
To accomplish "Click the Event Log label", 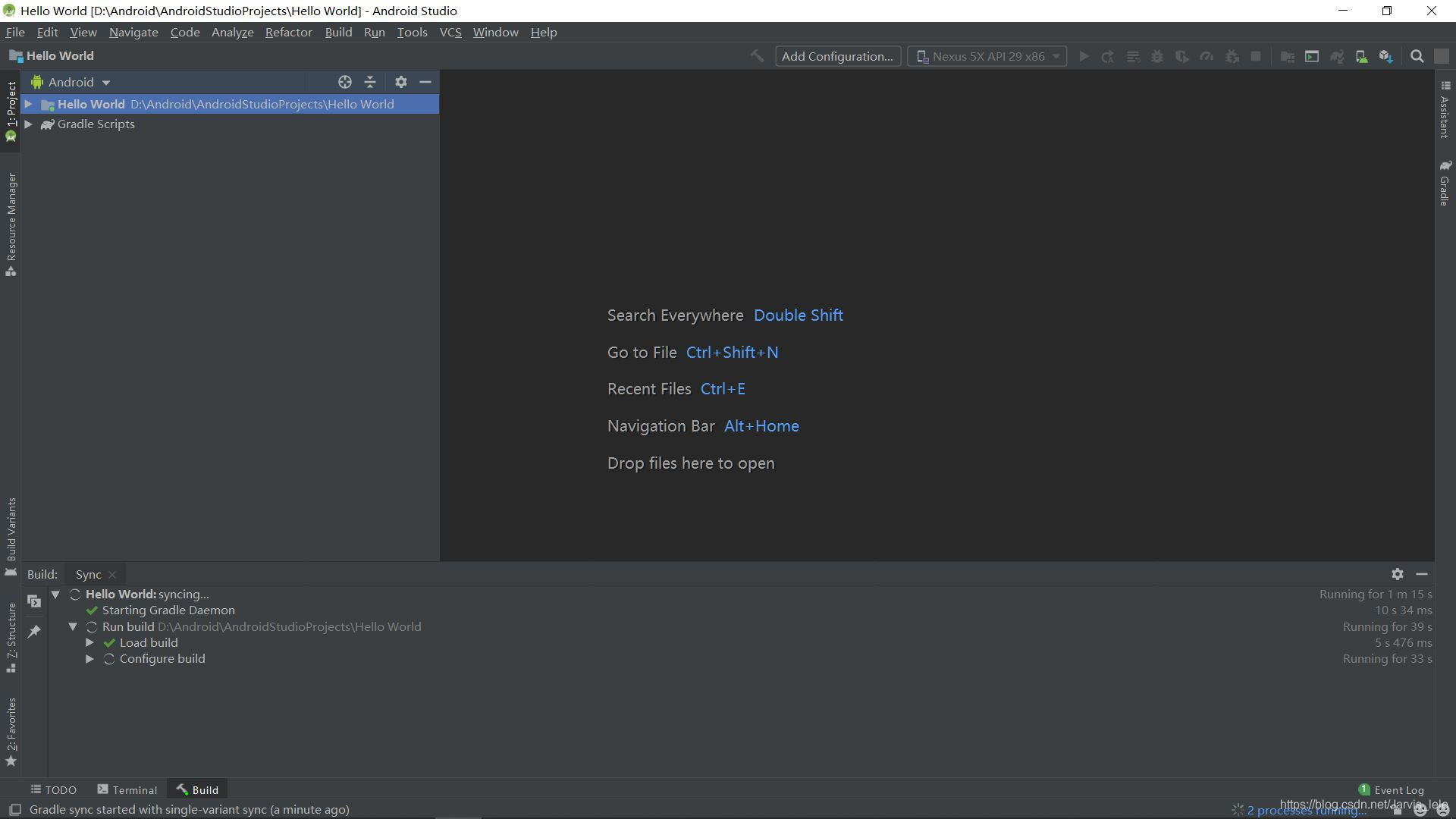I will click(1398, 789).
